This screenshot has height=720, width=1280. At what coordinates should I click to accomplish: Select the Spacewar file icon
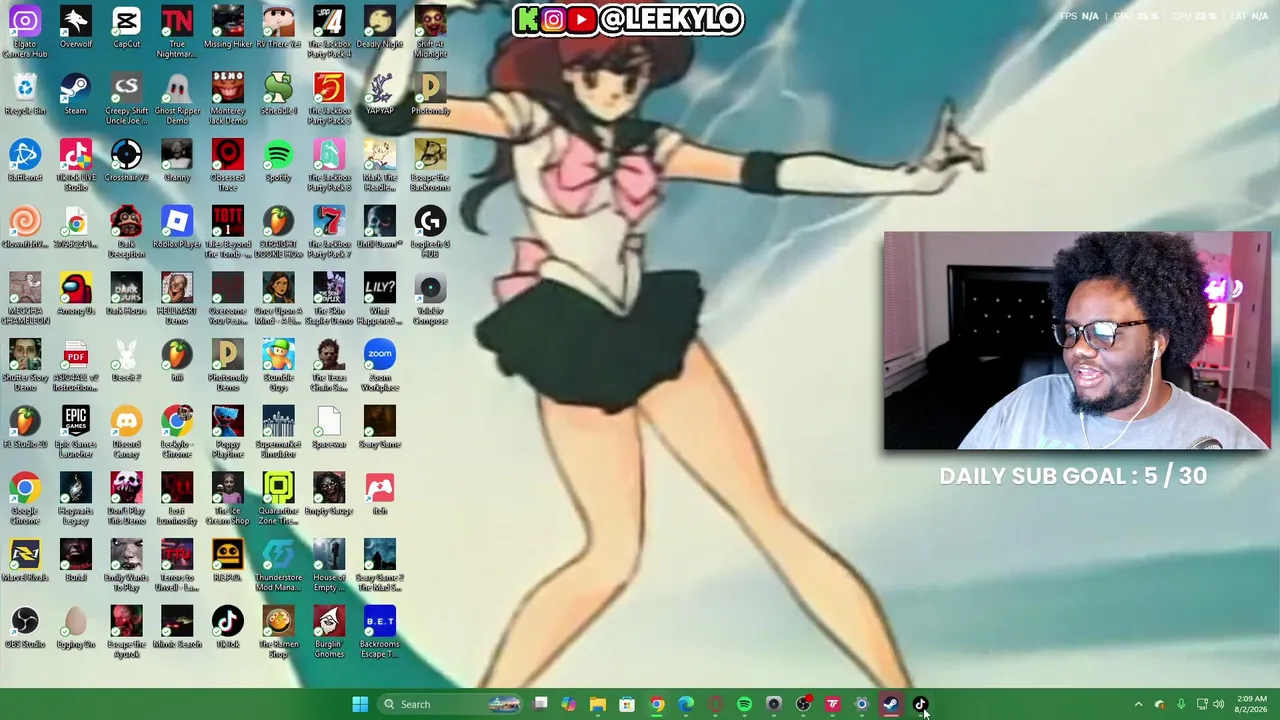[329, 428]
